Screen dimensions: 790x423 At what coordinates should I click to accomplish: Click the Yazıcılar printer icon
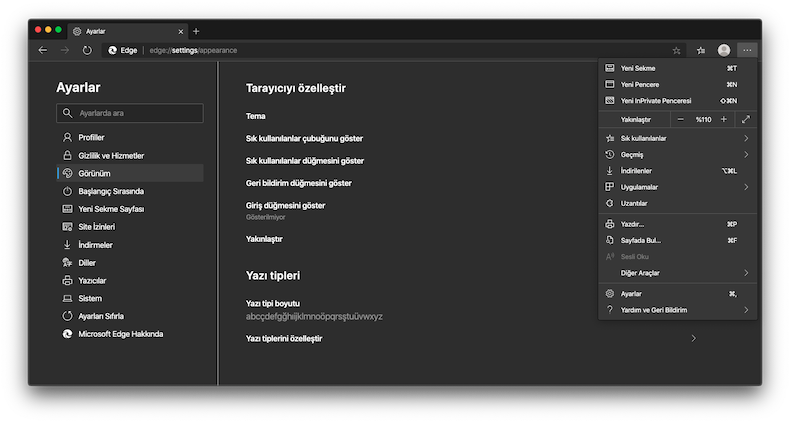(67, 280)
